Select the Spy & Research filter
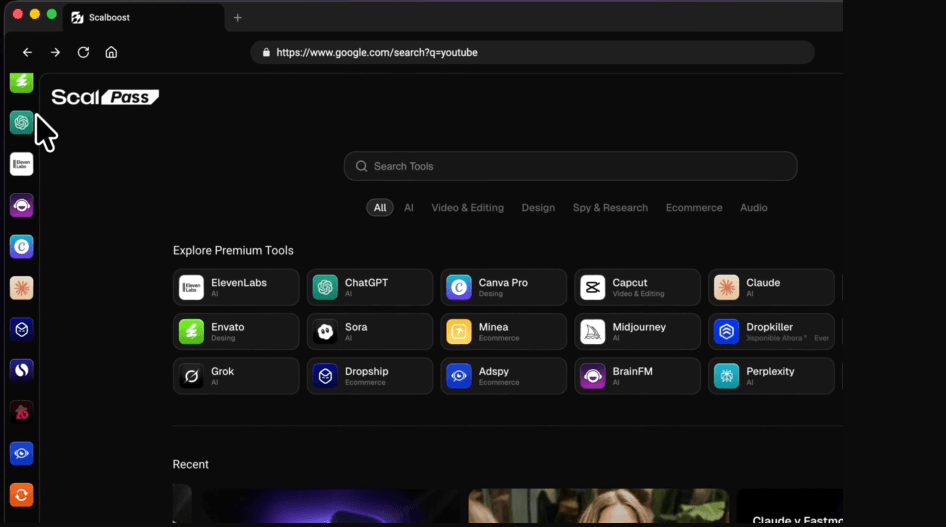Image resolution: width=946 pixels, height=527 pixels. pos(611,207)
